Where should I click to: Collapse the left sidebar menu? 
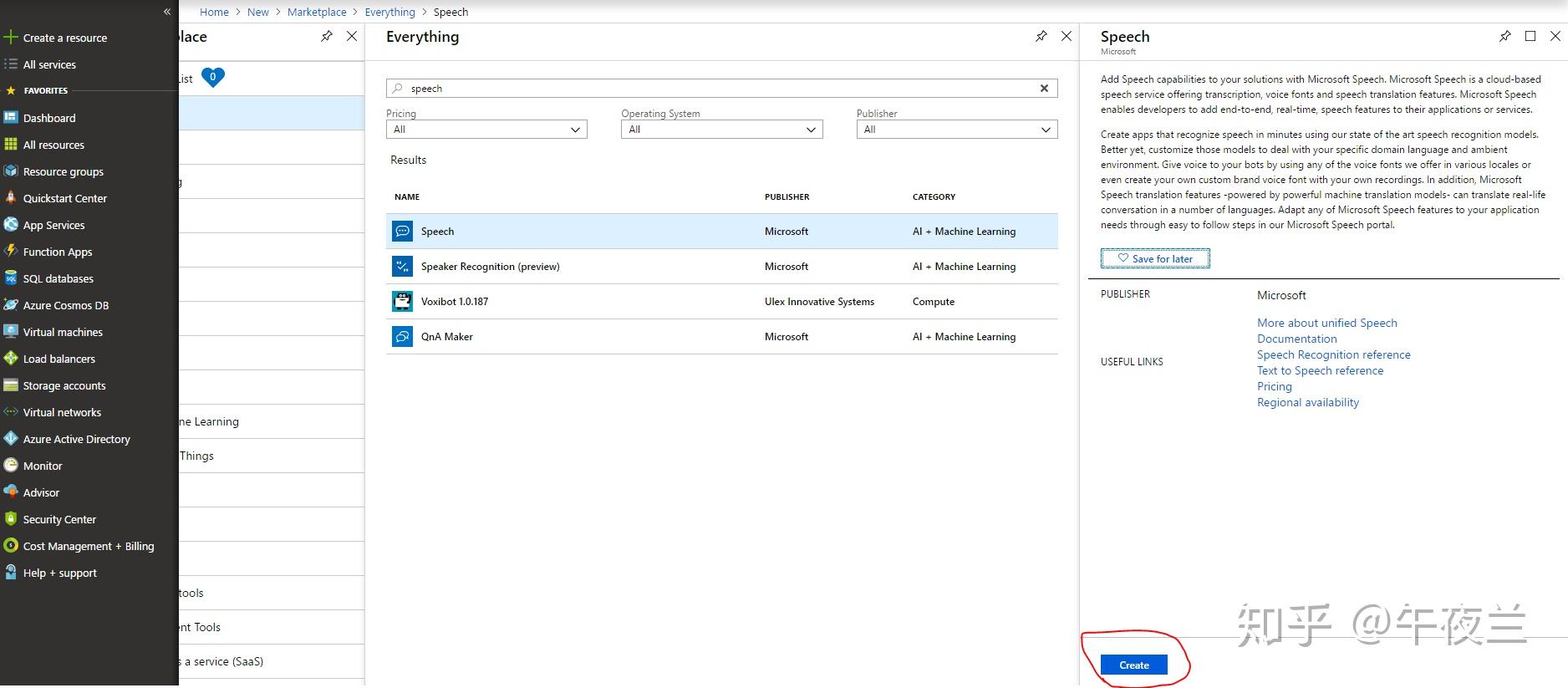click(167, 12)
